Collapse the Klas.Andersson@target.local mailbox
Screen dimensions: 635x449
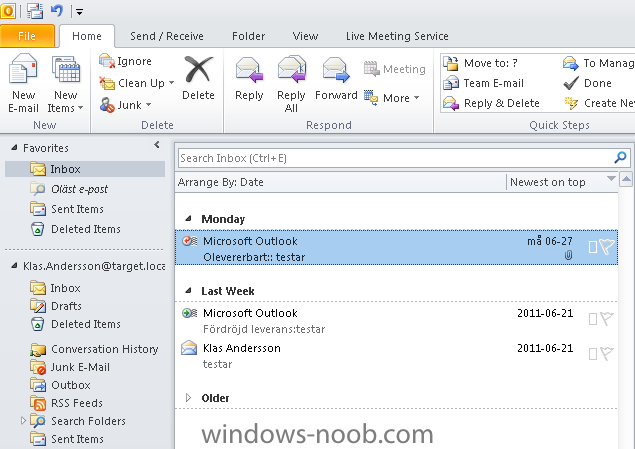[x=14, y=266]
